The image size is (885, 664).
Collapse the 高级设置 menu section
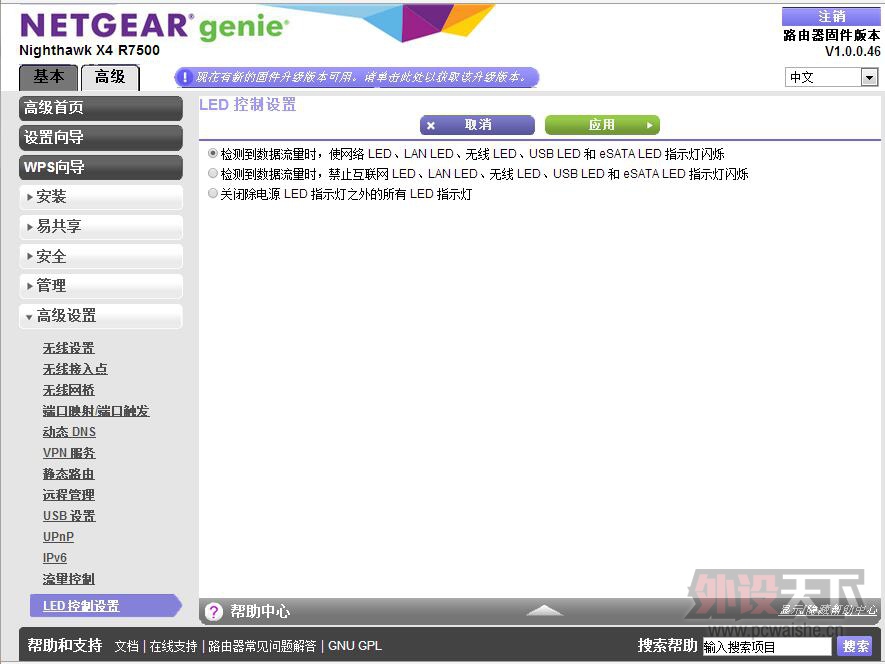pos(101,316)
